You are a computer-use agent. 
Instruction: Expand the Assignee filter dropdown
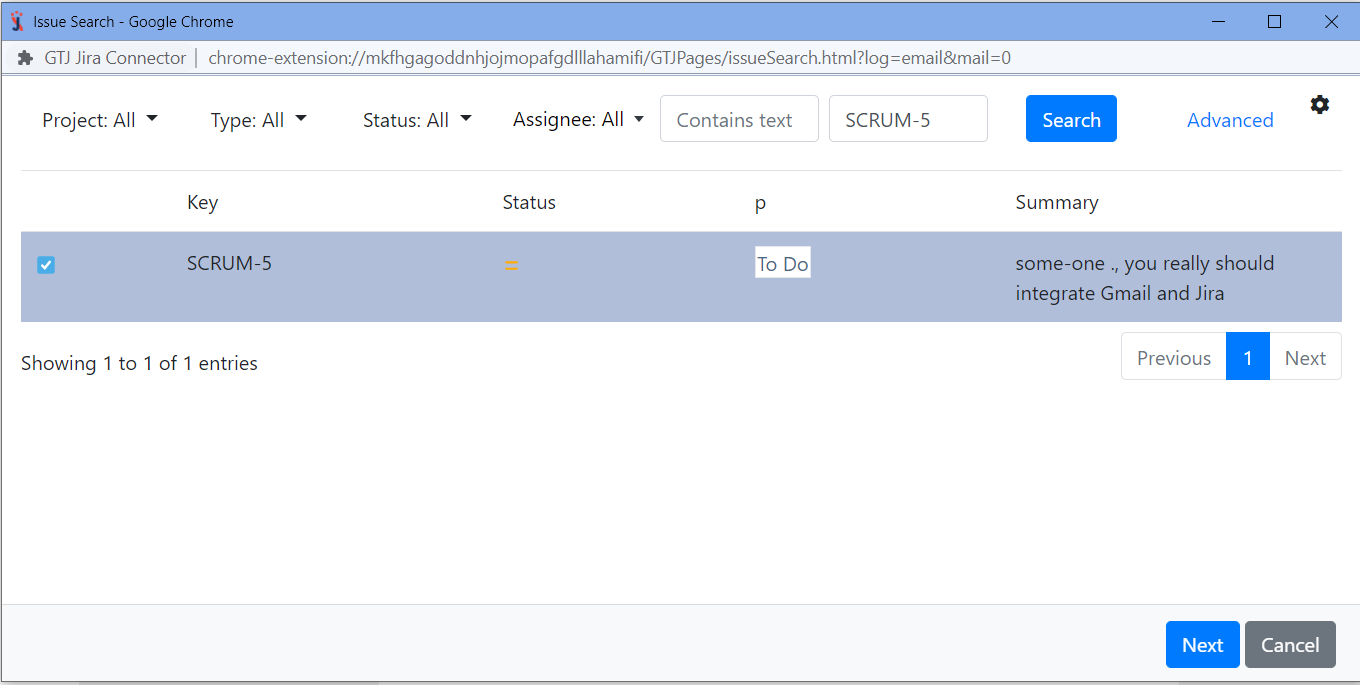[578, 119]
